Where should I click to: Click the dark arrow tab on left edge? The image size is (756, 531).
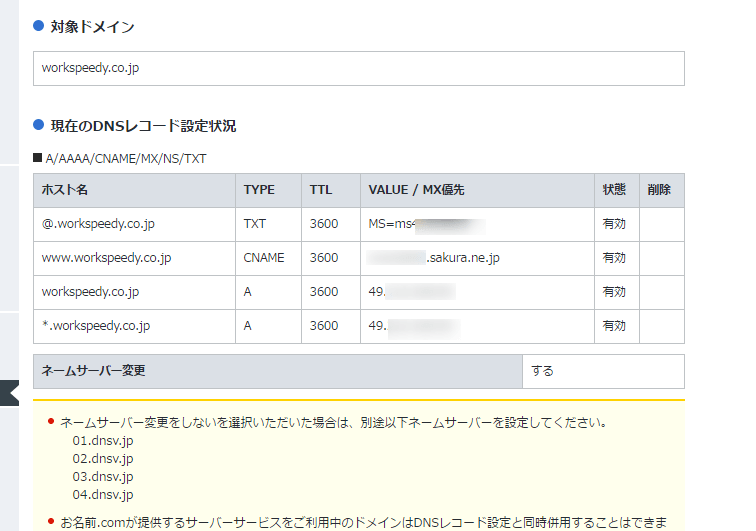(9, 392)
